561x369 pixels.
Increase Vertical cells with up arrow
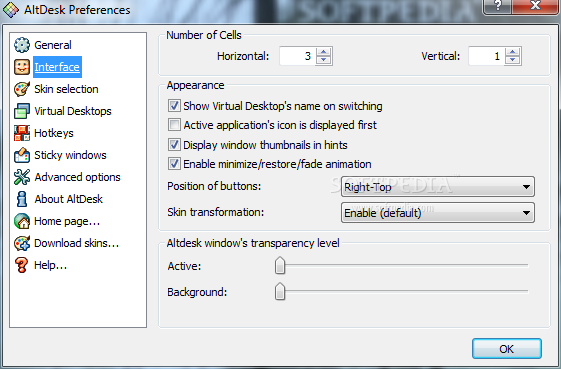[512, 52]
